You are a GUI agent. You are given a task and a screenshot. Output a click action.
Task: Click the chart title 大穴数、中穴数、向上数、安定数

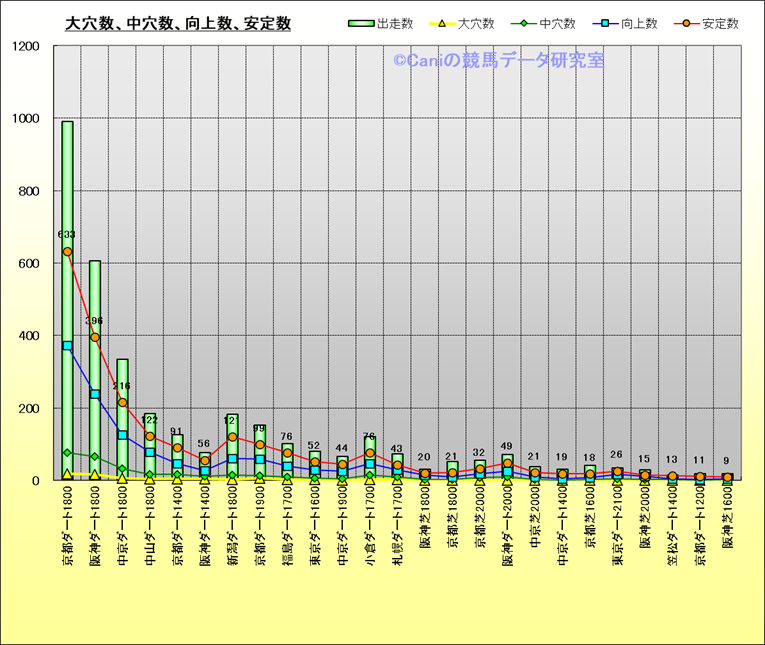coord(177,23)
